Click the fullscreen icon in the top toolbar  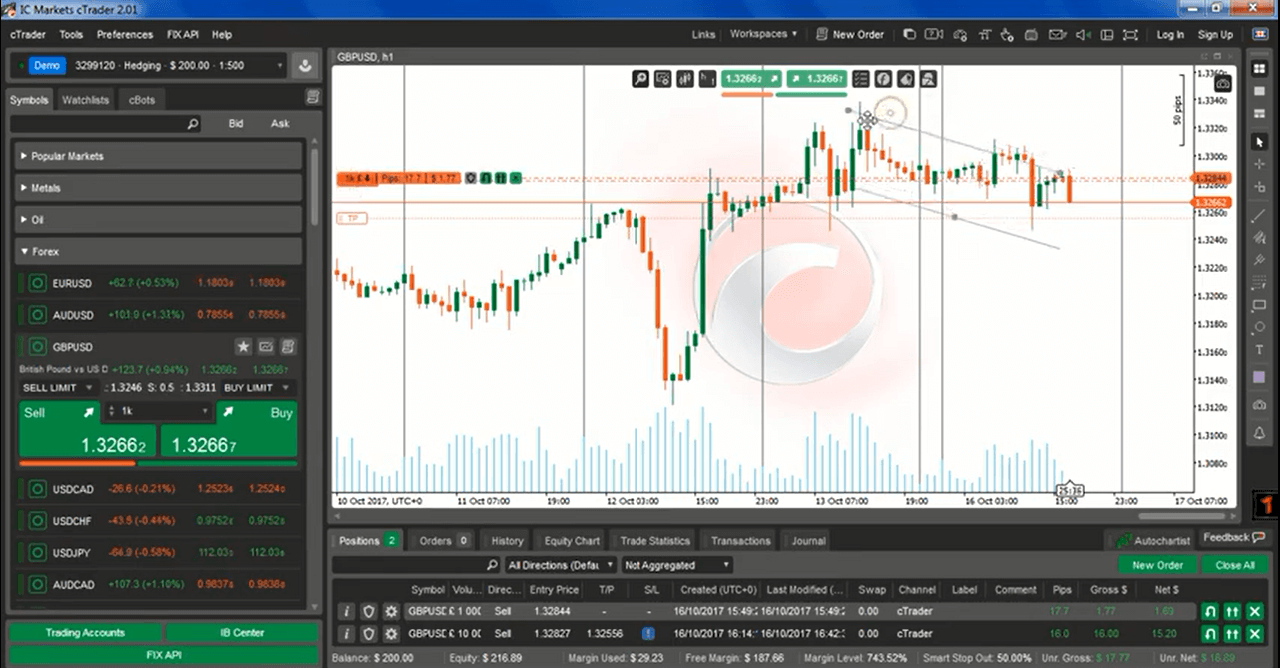(1130, 34)
